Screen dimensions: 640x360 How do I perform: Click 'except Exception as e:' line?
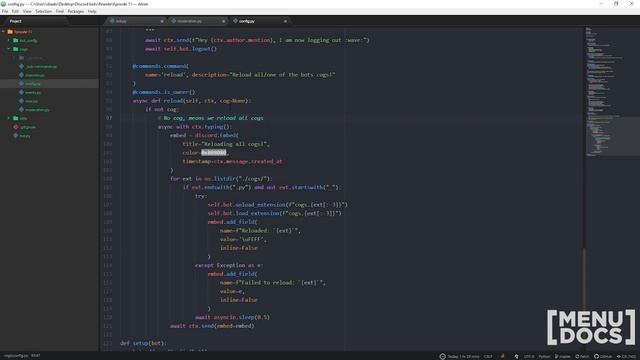(x=229, y=265)
